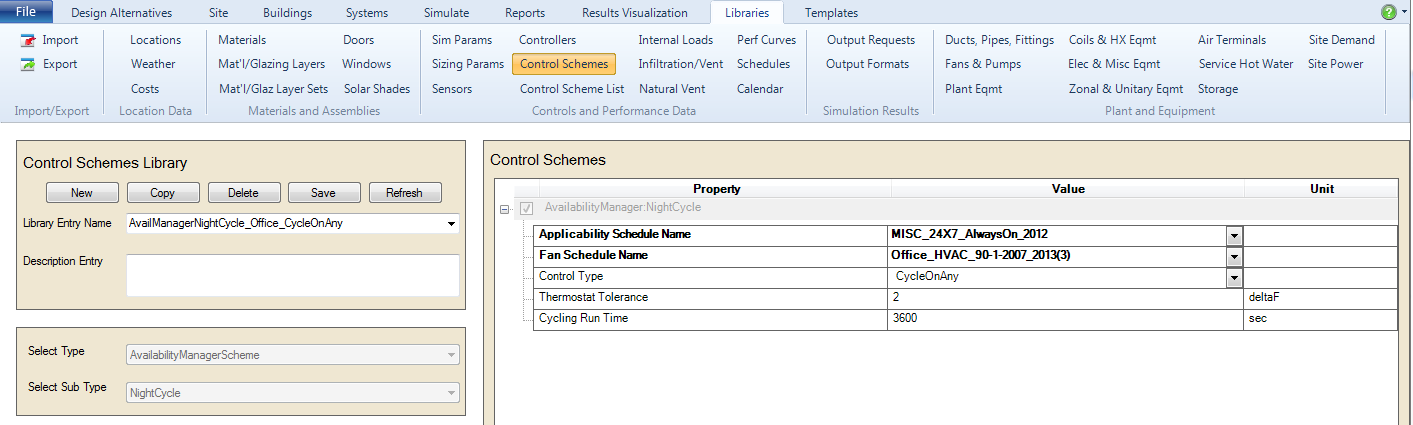Click the Refresh button
The height and width of the screenshot is (425, 1413).
405,193
